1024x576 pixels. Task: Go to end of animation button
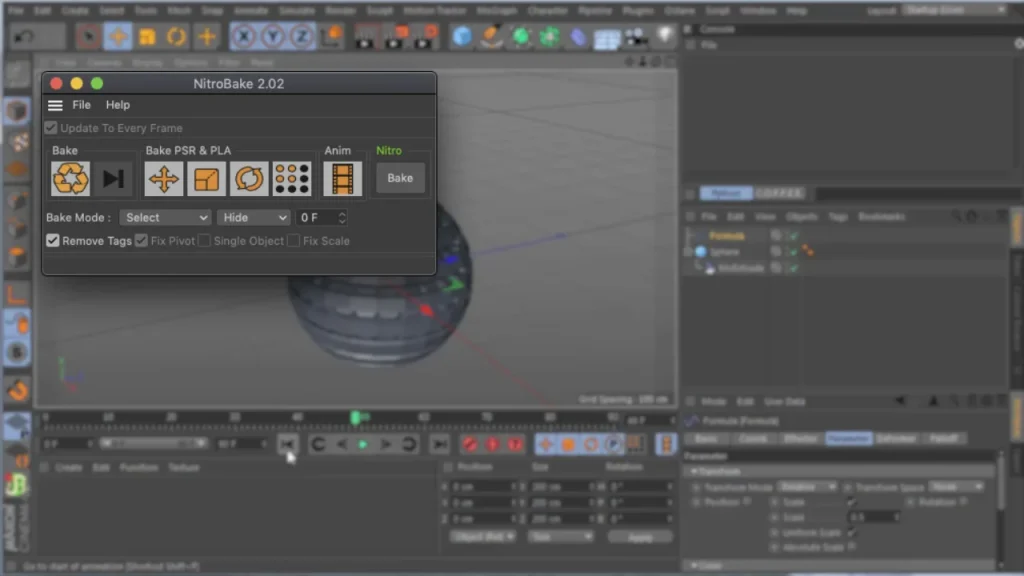440,445
